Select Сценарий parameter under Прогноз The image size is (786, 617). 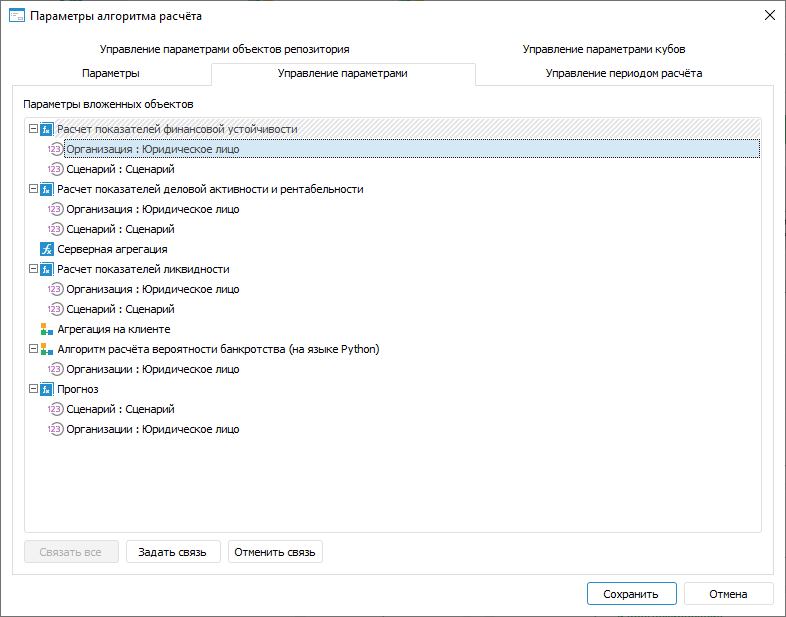point(119,409)
